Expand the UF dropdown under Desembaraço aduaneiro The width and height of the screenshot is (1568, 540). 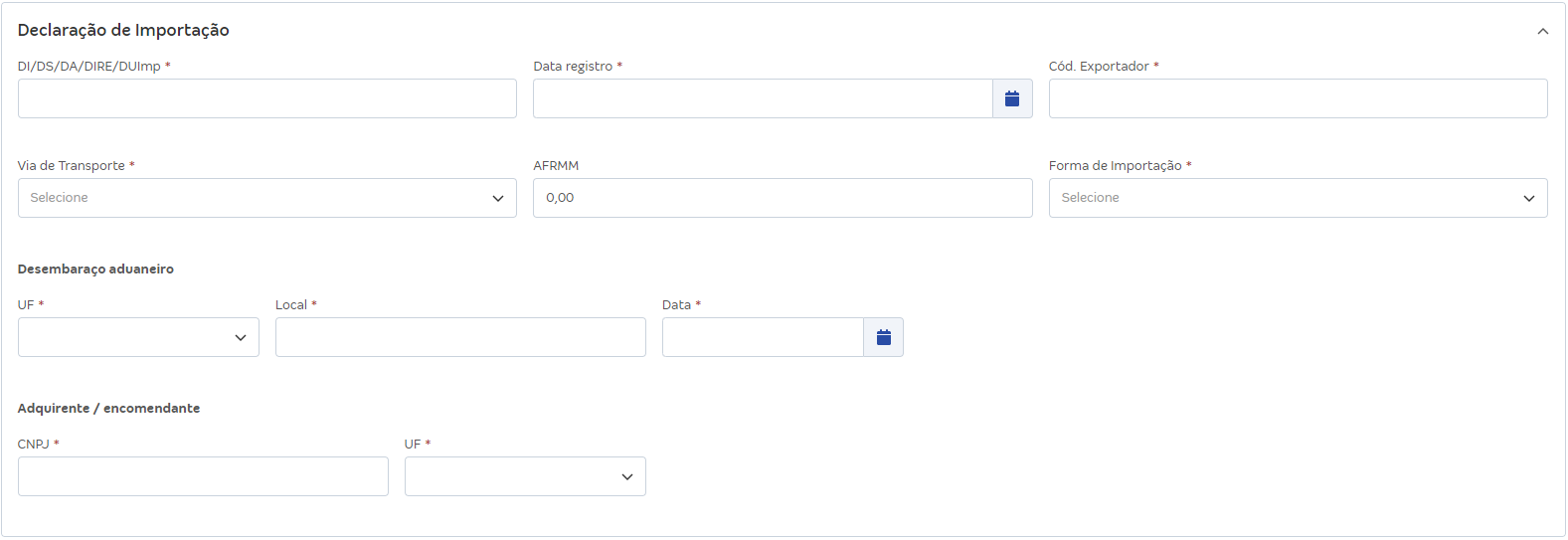click(138, 337)
